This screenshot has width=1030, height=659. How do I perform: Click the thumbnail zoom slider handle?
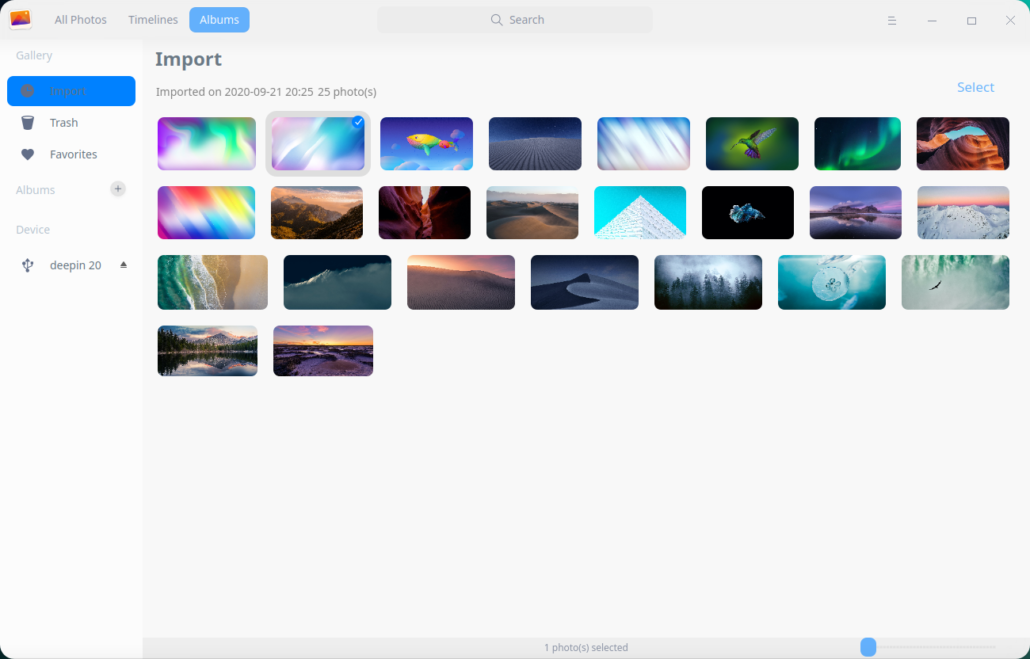point(868,647)
